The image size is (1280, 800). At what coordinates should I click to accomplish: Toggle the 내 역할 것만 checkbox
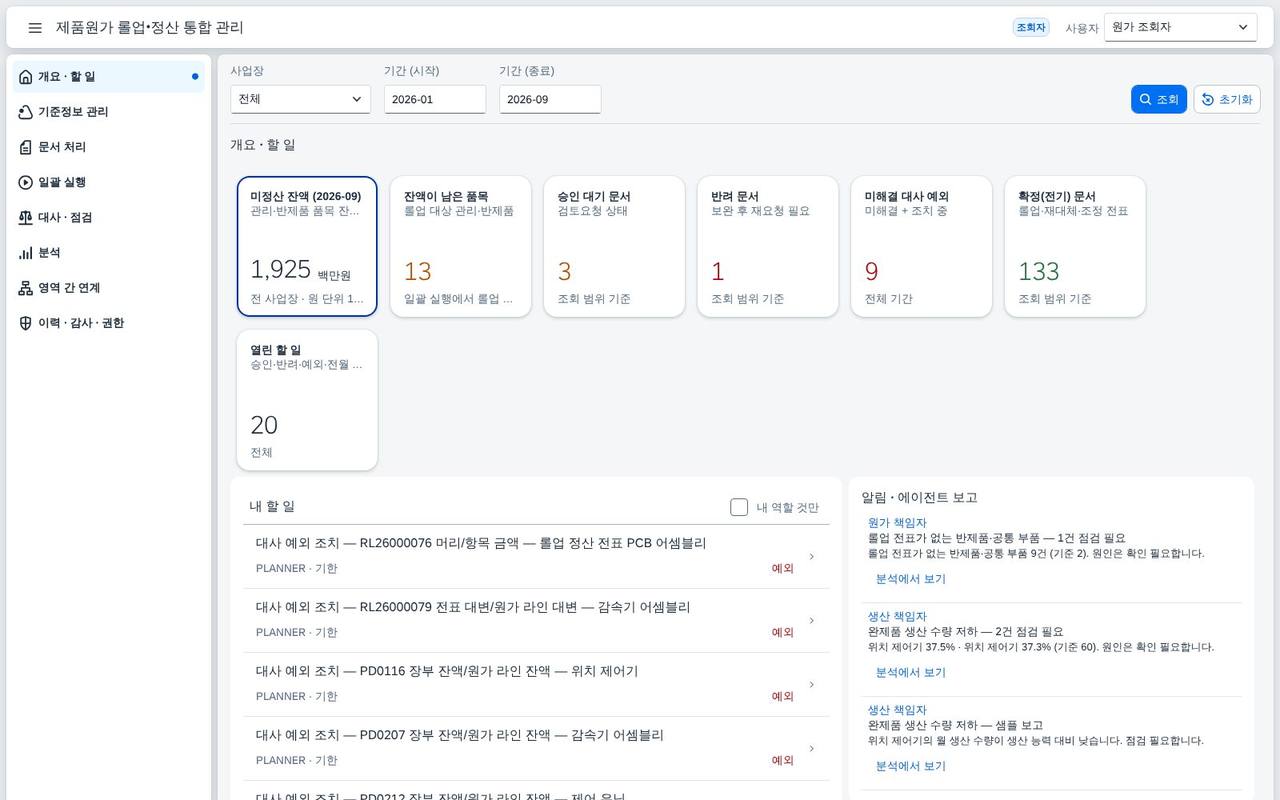739,507
